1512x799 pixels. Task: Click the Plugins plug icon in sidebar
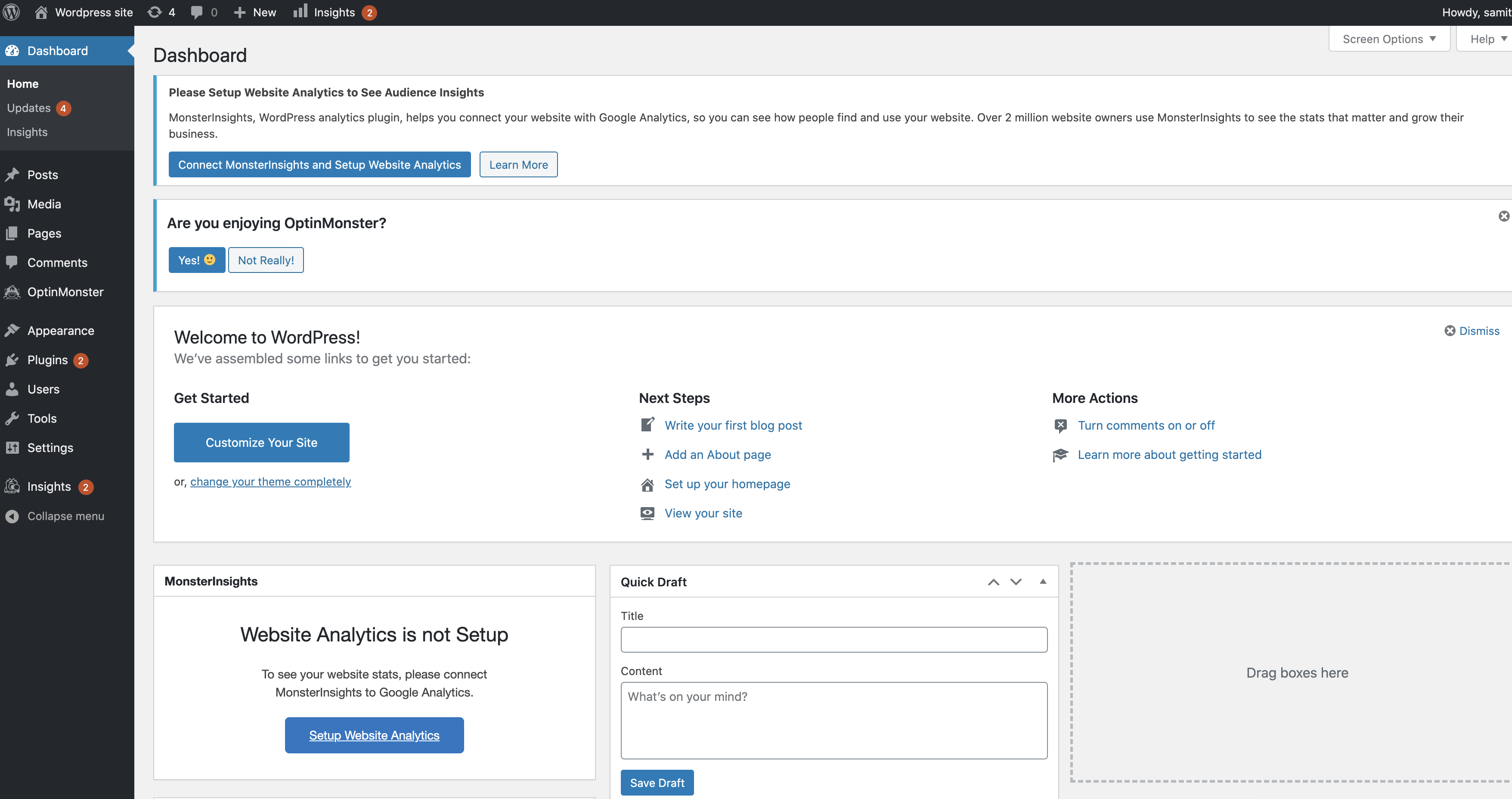pyautogui.click(x=12, y=360)
